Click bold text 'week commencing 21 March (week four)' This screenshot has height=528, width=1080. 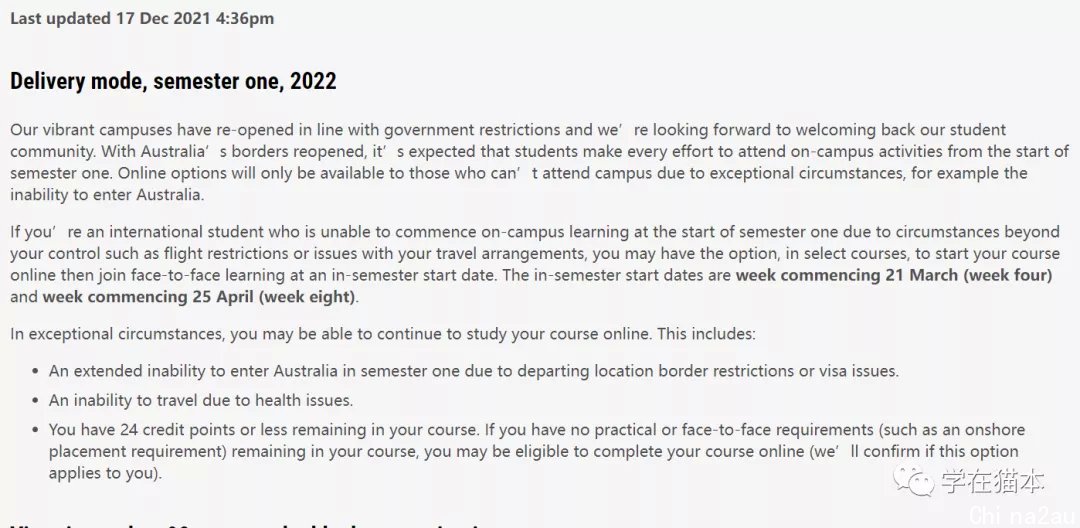pos(894,275)
